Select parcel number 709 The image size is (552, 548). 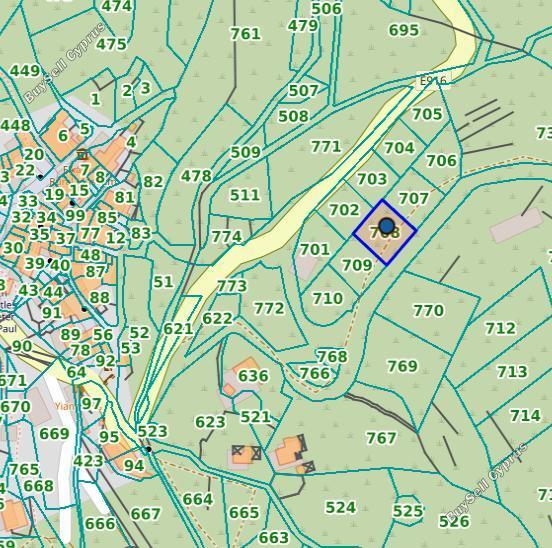[357, 265]
